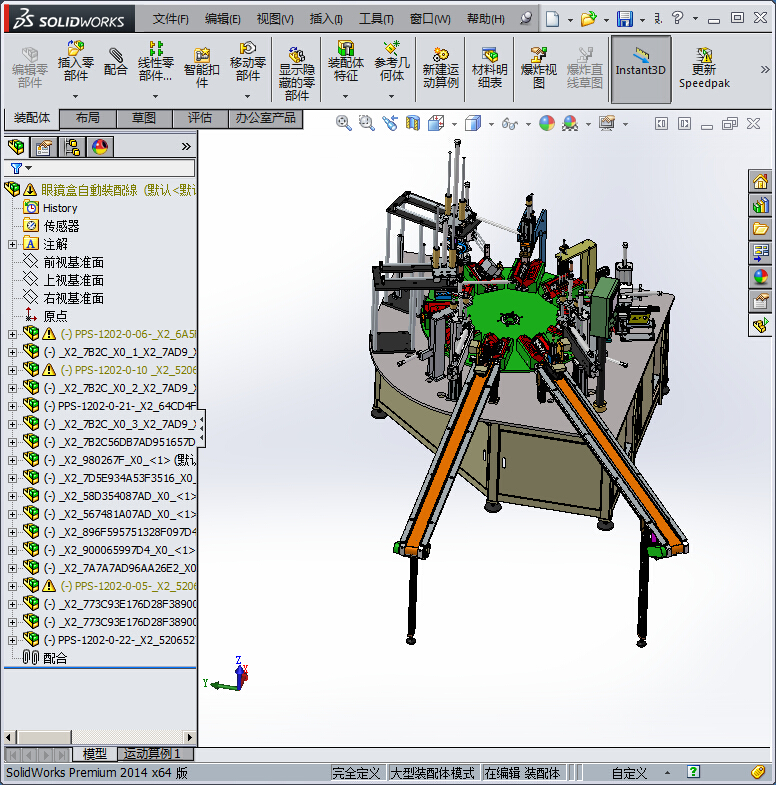Image resolution: width=776 pixels, height=785 pixels.
Task: Expand the PPS-1202-0-22 component node
Action: 12,640
